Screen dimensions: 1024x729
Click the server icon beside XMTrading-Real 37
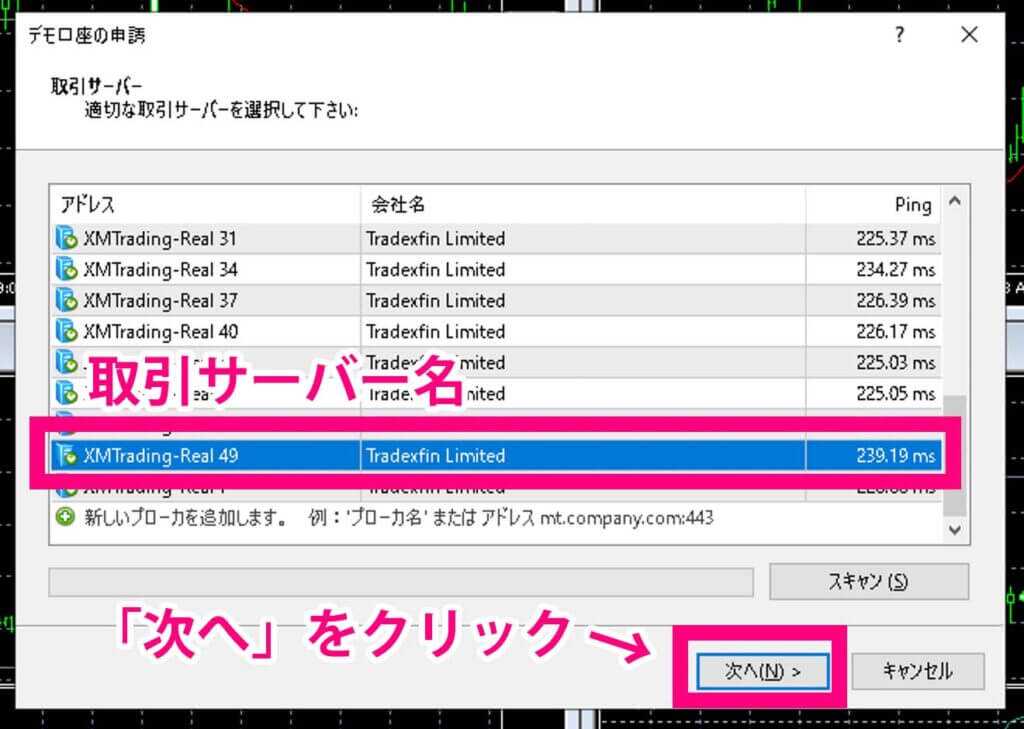[x=64, y=300]
